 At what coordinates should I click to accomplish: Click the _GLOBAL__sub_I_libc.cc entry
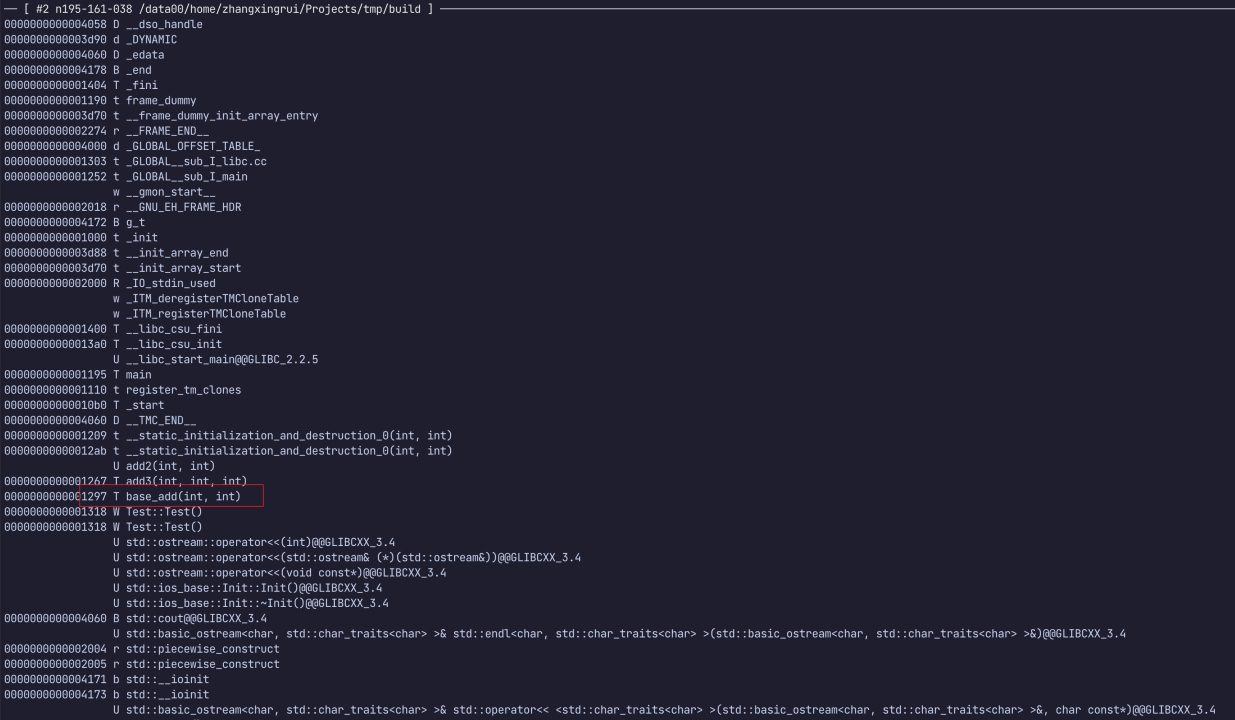pyautogui.click(x=196, y=161)
